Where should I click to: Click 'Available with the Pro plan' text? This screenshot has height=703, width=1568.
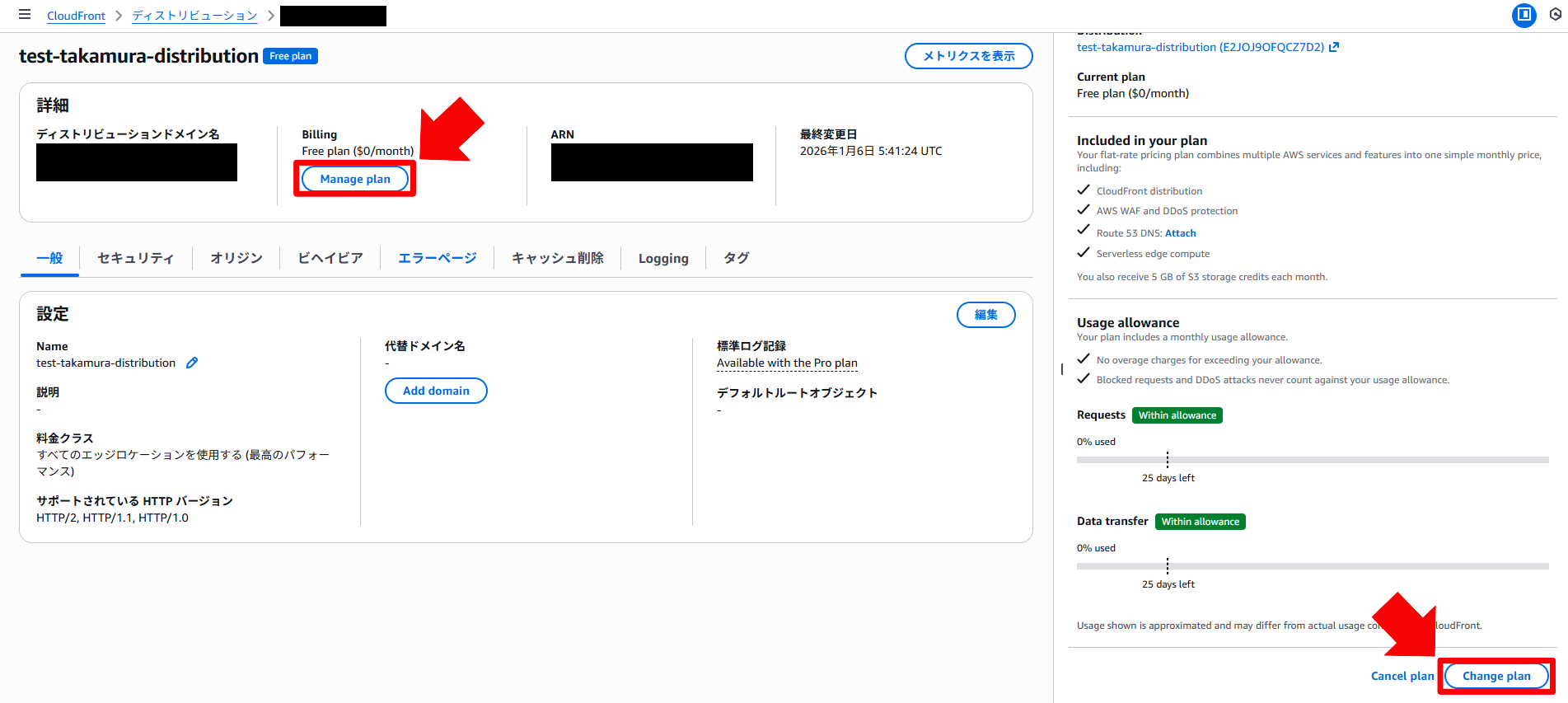787,363
